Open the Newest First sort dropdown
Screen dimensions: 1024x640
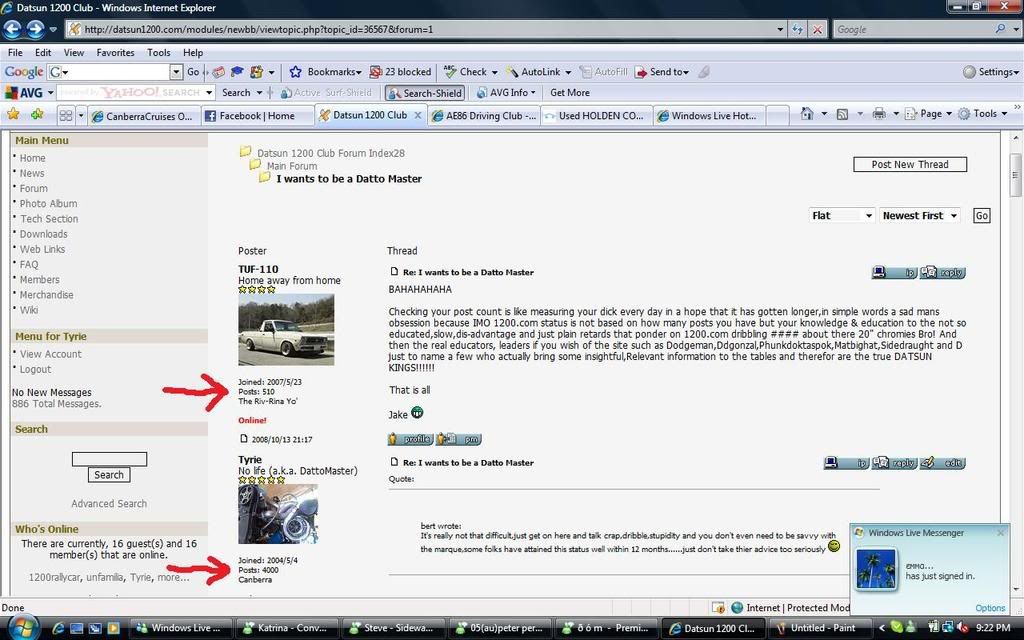pos(920,215)
